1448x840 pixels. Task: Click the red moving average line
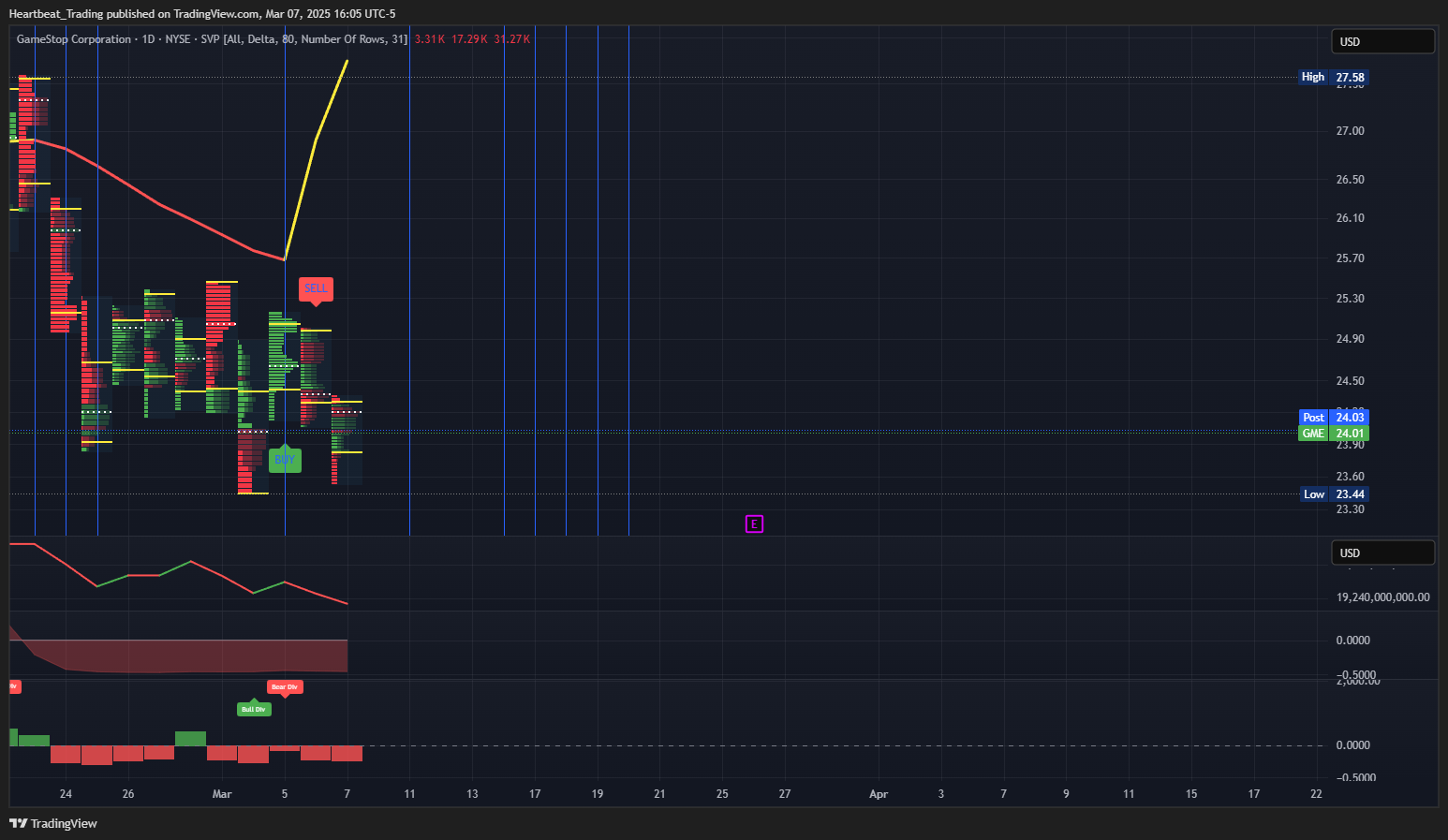(x=159, y=203)
